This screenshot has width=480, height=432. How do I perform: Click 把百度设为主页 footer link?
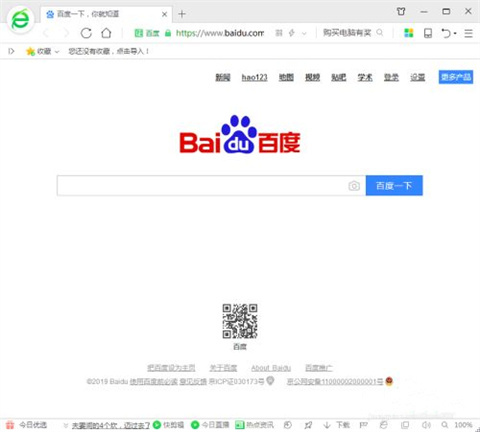[x=171, y=368]
